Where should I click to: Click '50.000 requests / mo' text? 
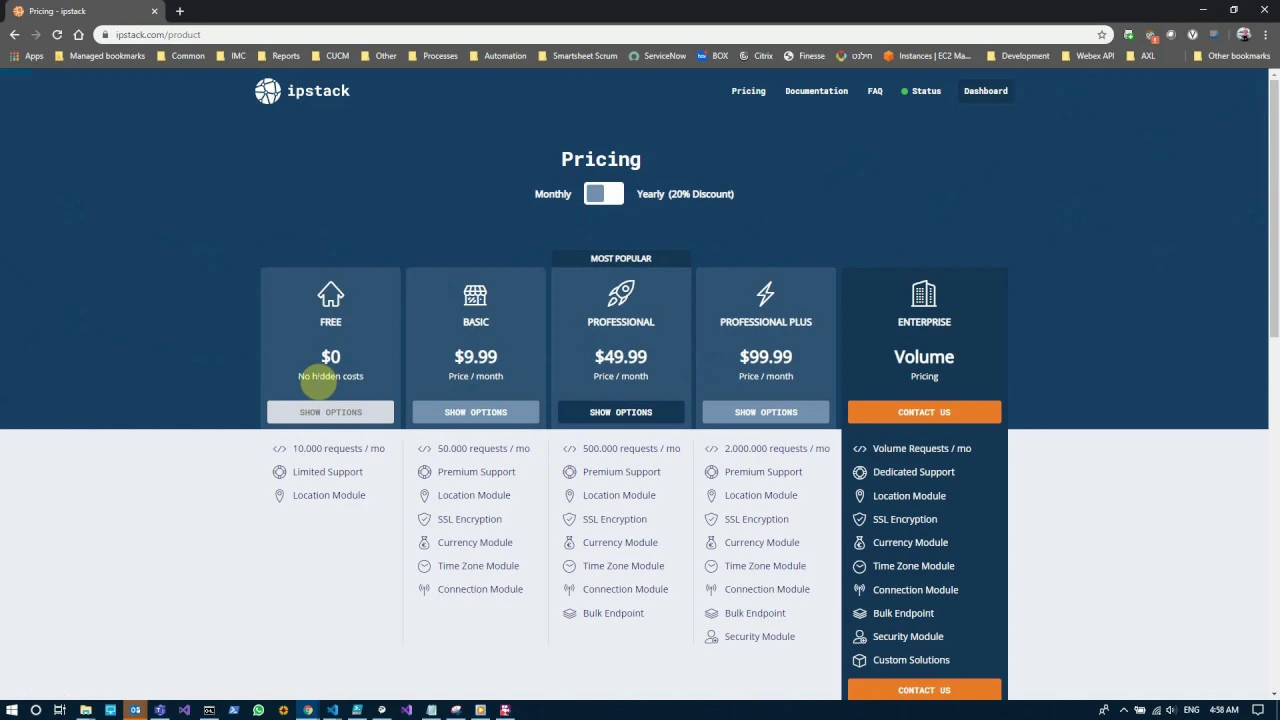tap(484, 449)
